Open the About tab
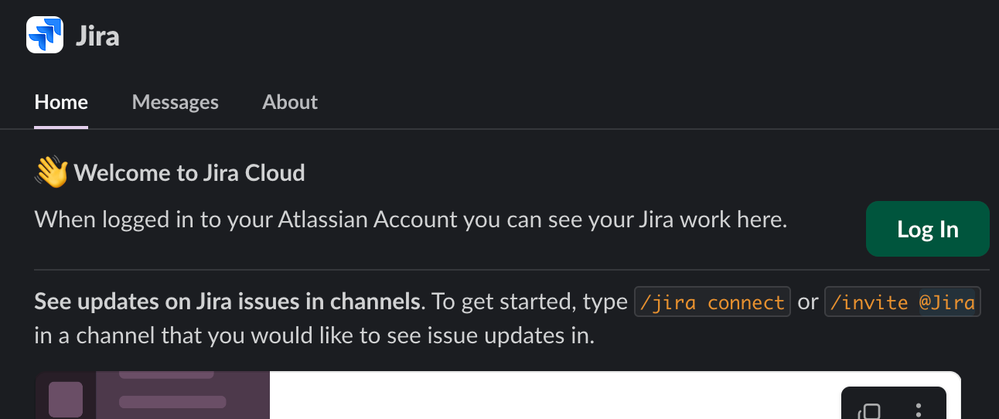Image resolution: width=999 pixels, height=419 pixels. click(x=290, y=103)
